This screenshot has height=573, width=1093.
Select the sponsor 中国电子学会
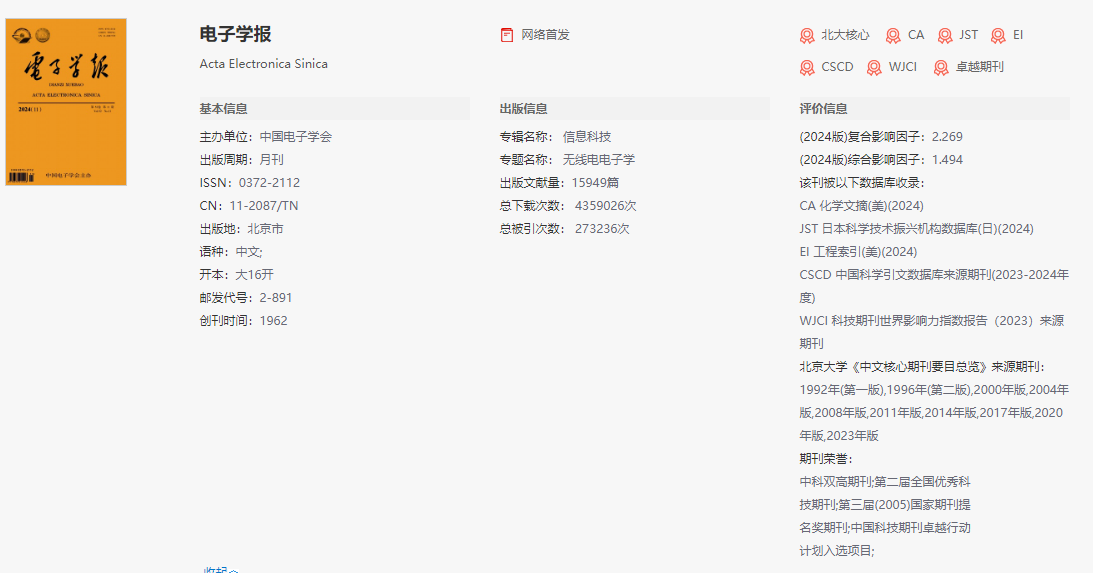click(x=296, y=137)
